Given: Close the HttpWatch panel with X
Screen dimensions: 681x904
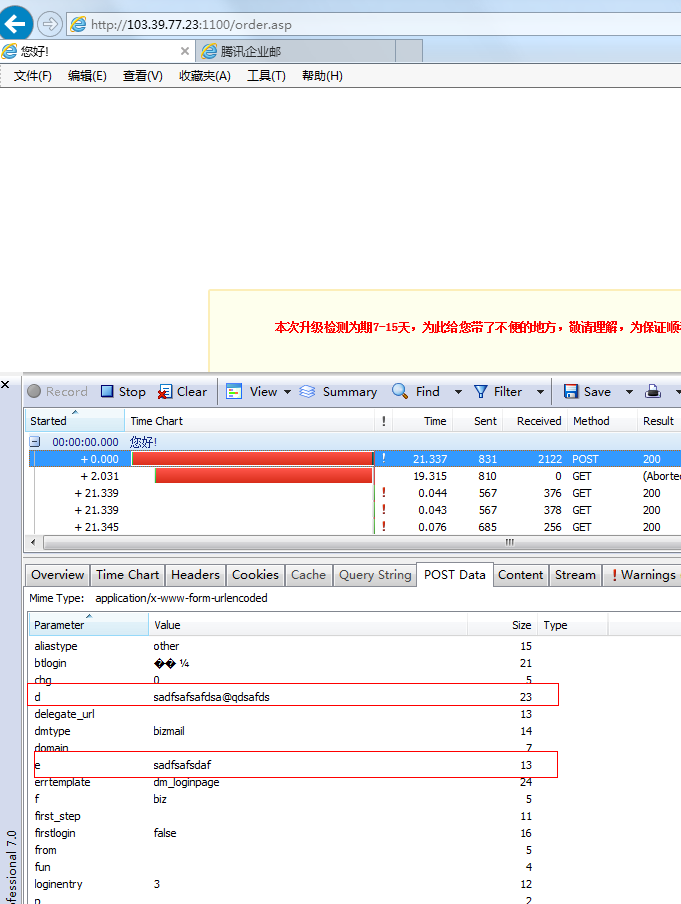Looking at the screenshot, I should [x=6, y=384].
